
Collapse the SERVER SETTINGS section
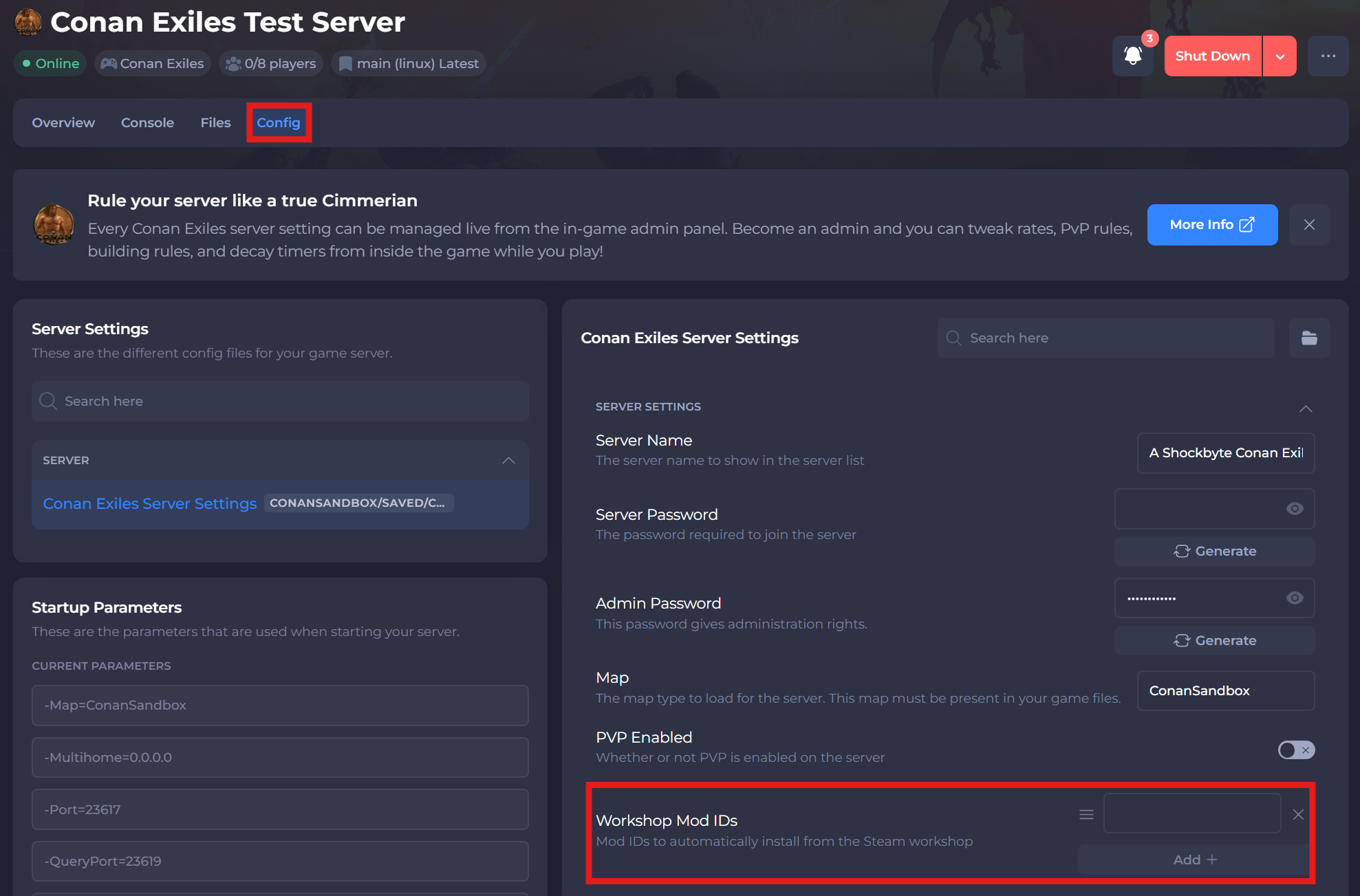[1306, 408]
